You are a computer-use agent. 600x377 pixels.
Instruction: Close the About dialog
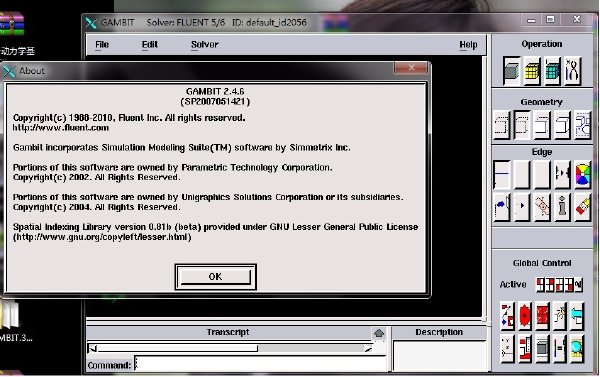[x=411, y=68]
